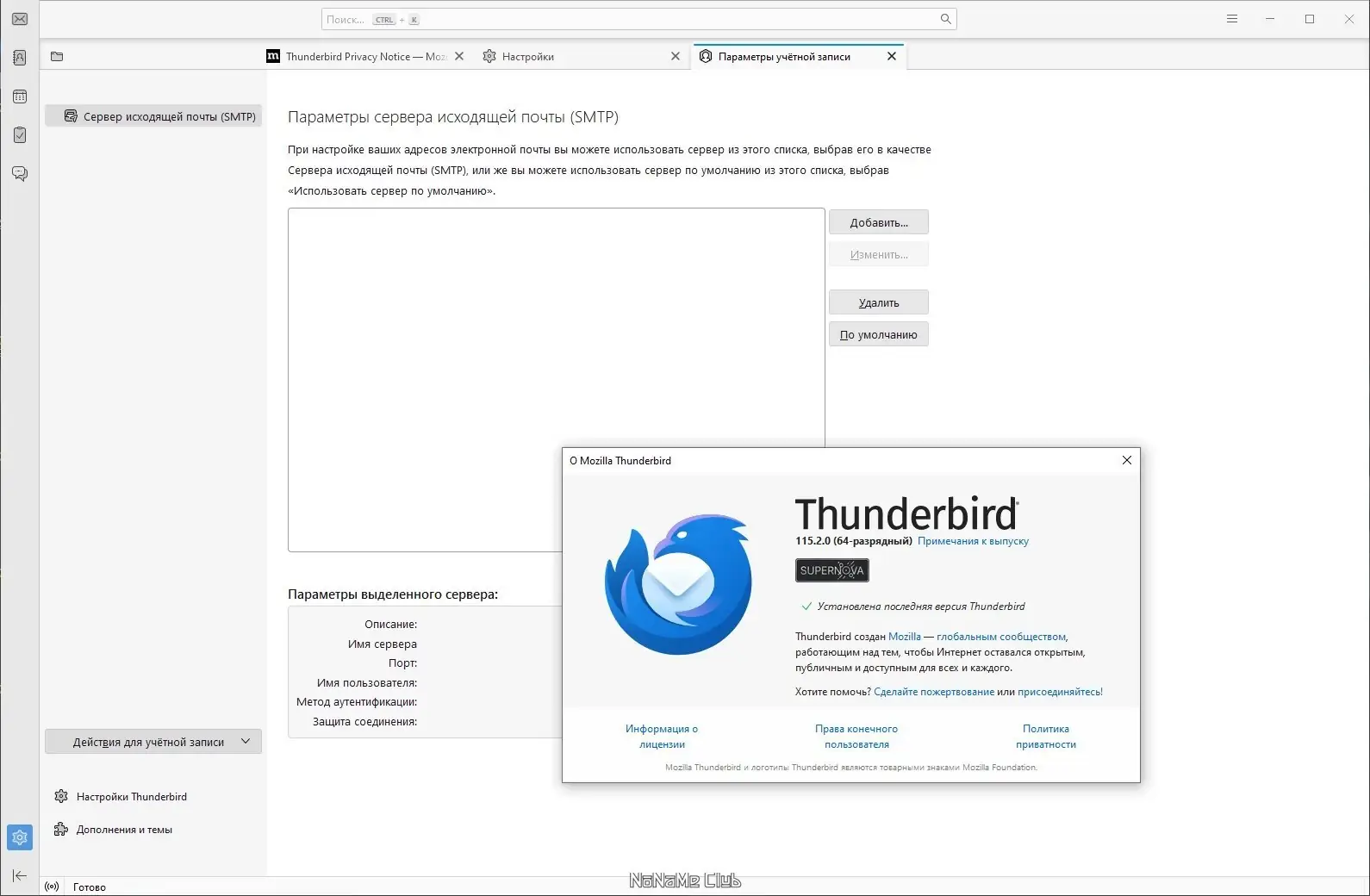Open the Address Book space
Viewport: 1370px width, 896px height.
pyautogui.click(x=20, y=58)
